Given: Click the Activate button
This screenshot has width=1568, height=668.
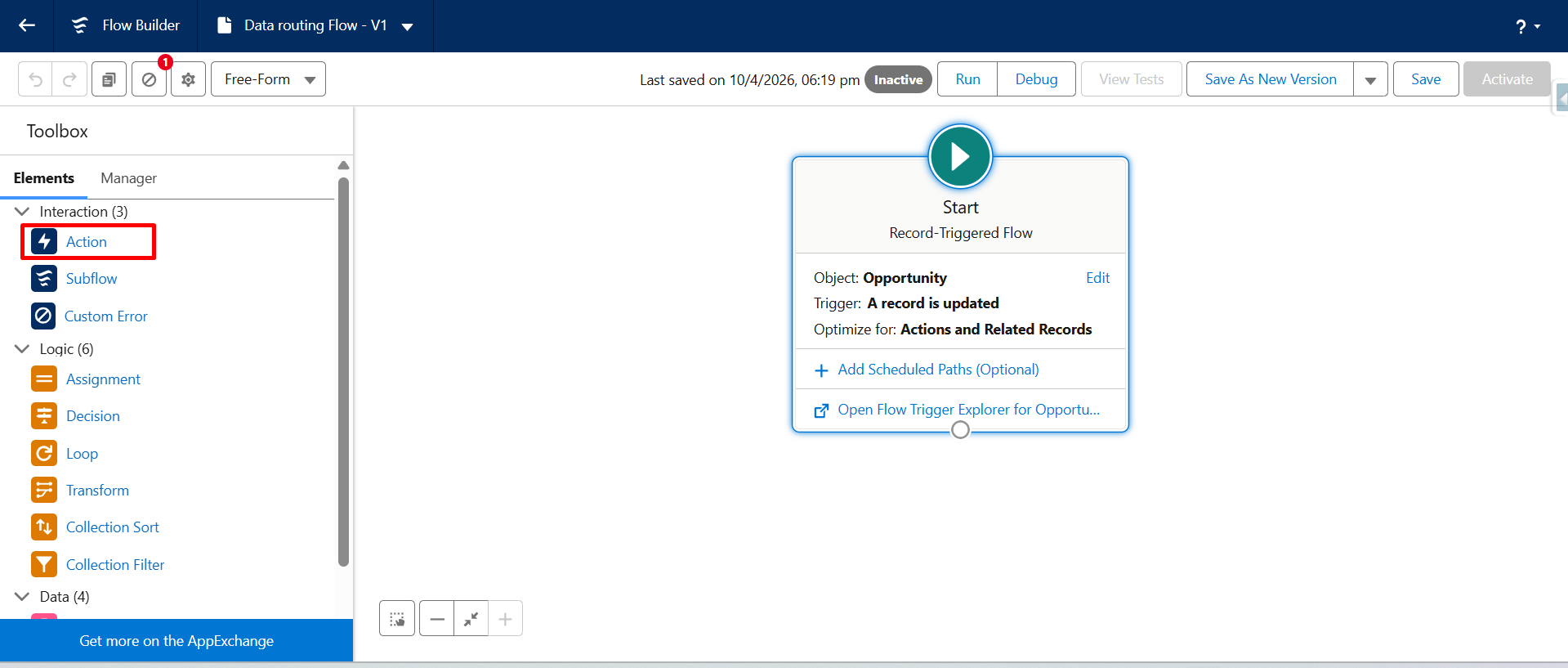Looking at the screenshot, I should (1507, 79).
